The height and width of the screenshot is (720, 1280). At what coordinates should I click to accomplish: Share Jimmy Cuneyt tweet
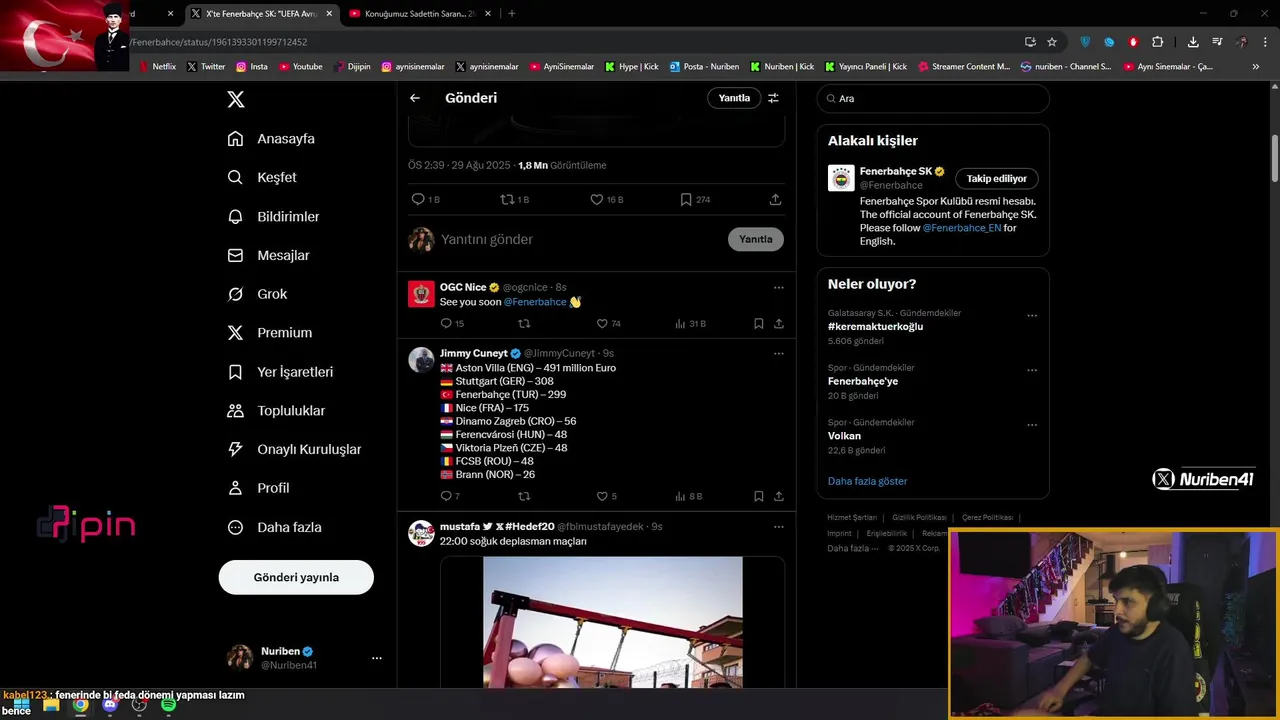pyautogui.click(x=779, y=496)
